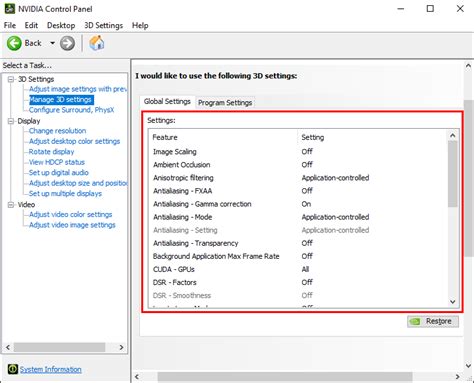The height and width of the screenshot is (383, 474).
Task: Click task pane horizontal scroll-right arrow
Action: (x=122, y=347)
